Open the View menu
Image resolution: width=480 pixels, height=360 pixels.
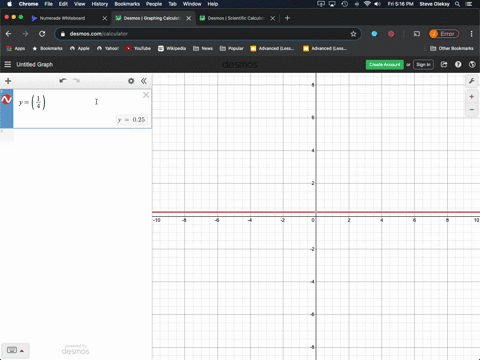(x=79, y=4)
